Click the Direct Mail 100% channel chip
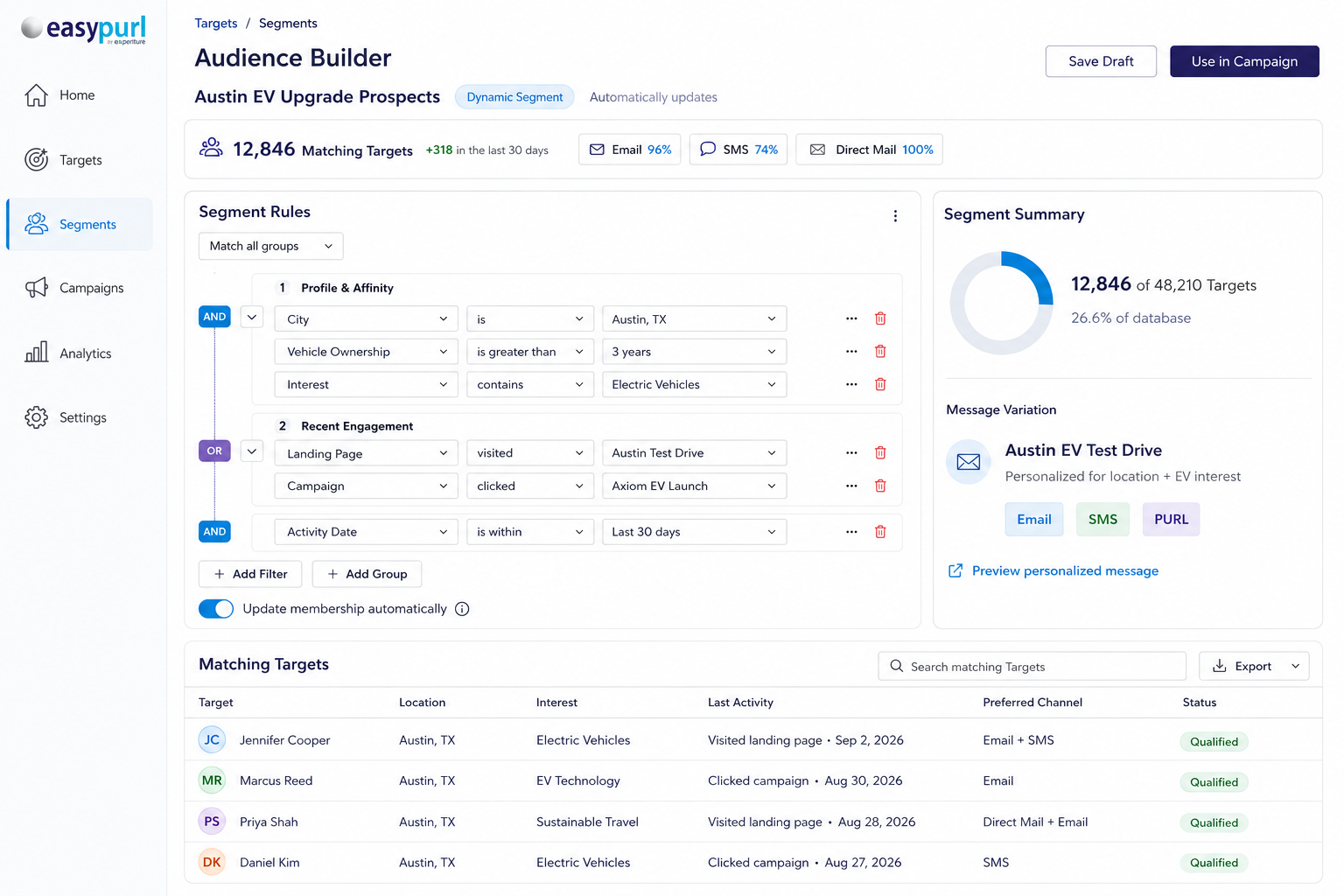1344x896 pixels. coord(869,150)
